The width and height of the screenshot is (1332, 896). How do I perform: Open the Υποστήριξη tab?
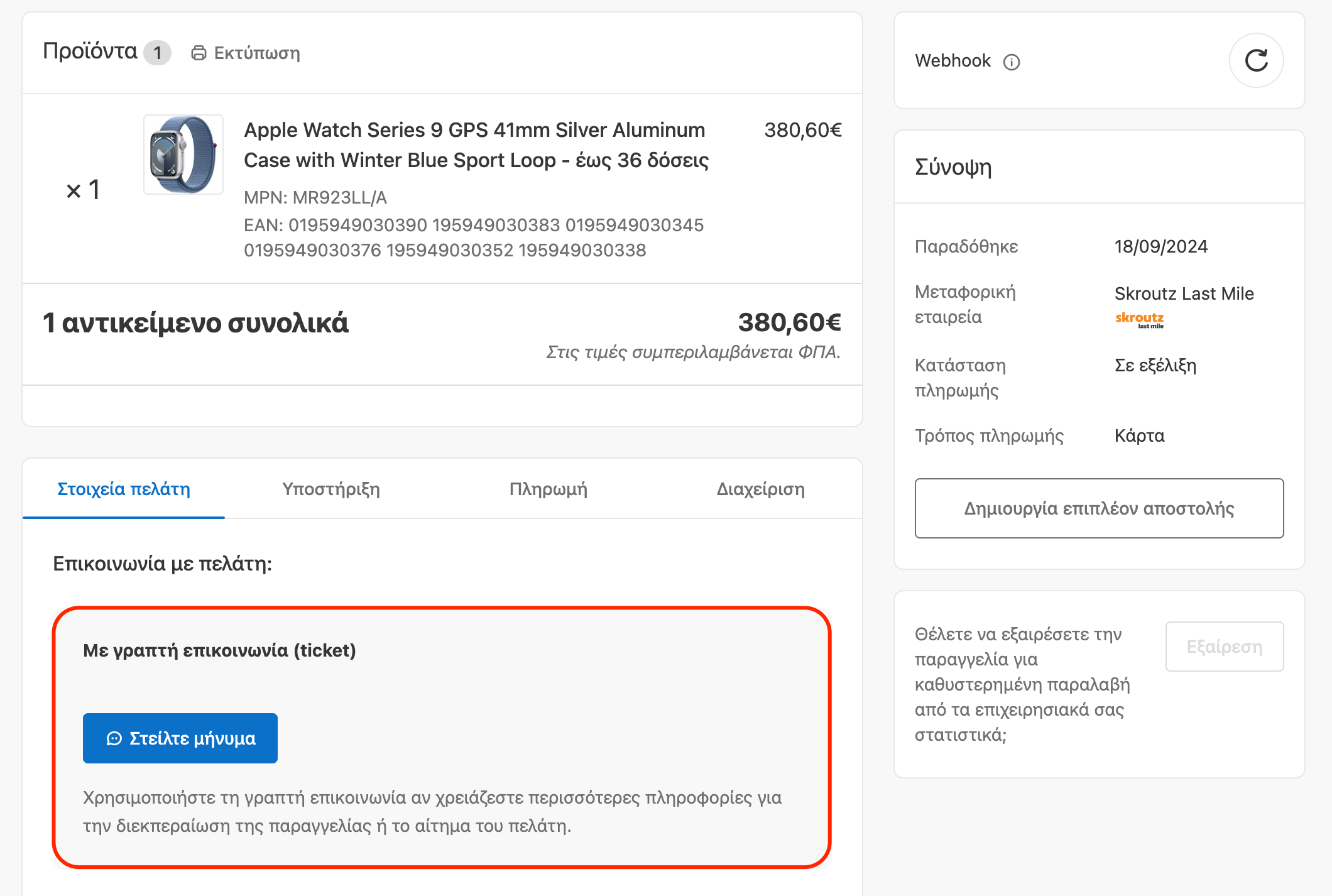tap(331, 489)
